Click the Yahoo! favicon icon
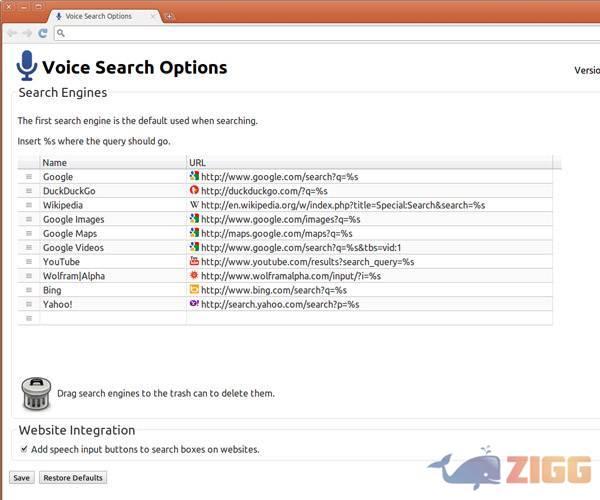The image size is (600, 500). tap(194, 304)
